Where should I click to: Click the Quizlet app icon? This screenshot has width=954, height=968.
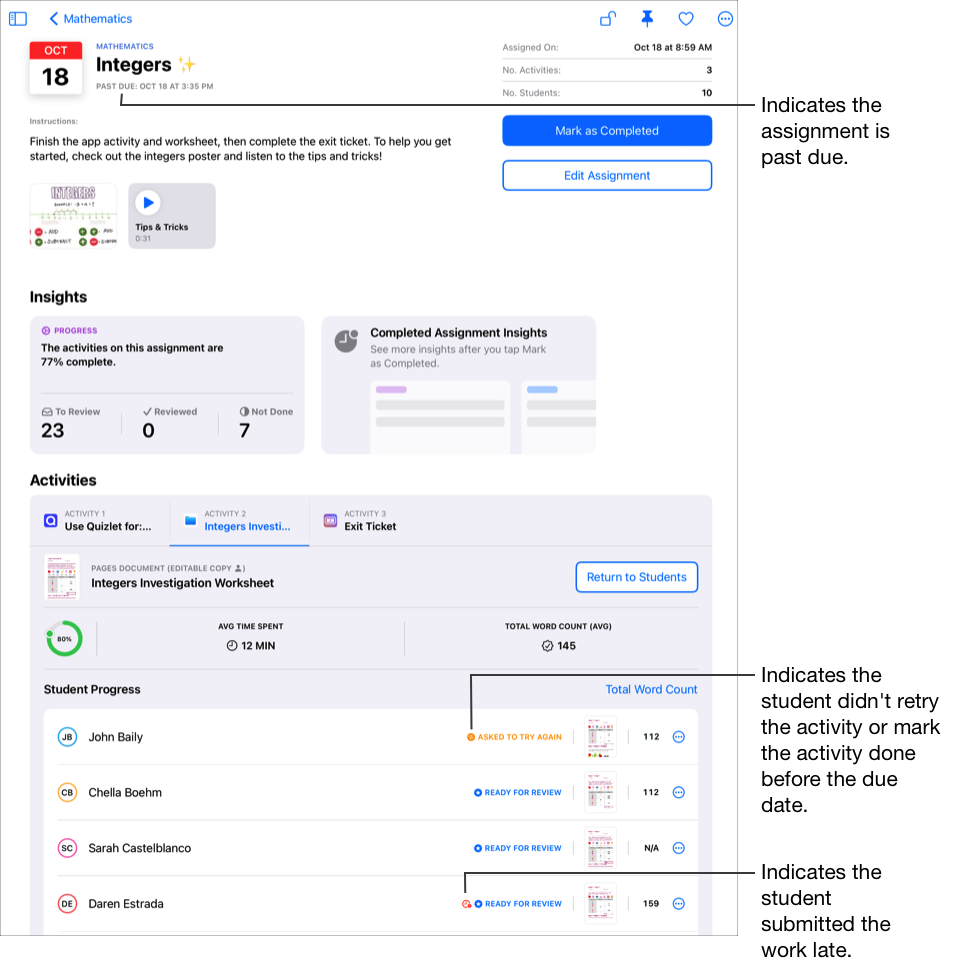pyautogui.click(x=51, y=520)
